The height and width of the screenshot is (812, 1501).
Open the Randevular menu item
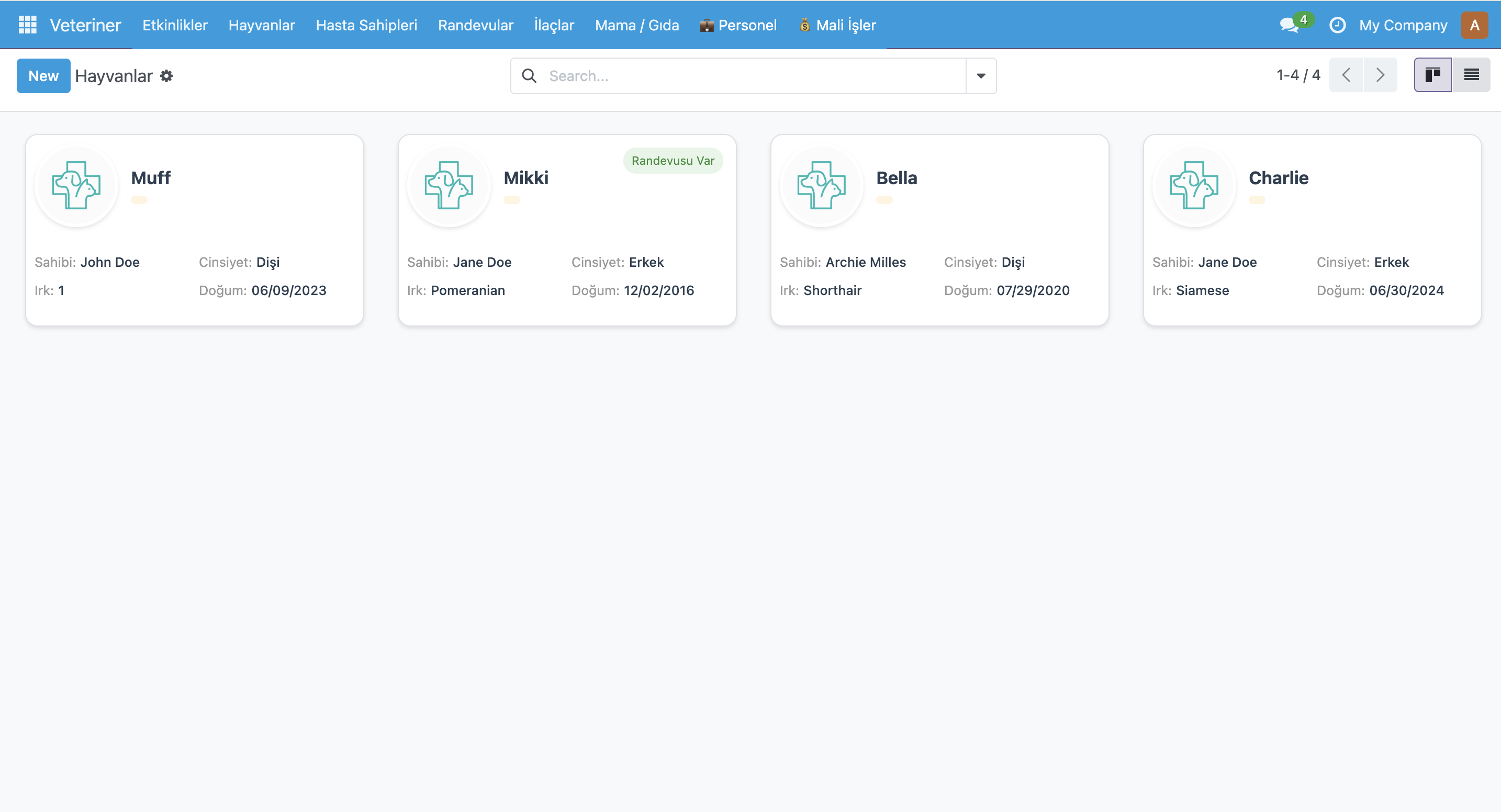(475, 25)
